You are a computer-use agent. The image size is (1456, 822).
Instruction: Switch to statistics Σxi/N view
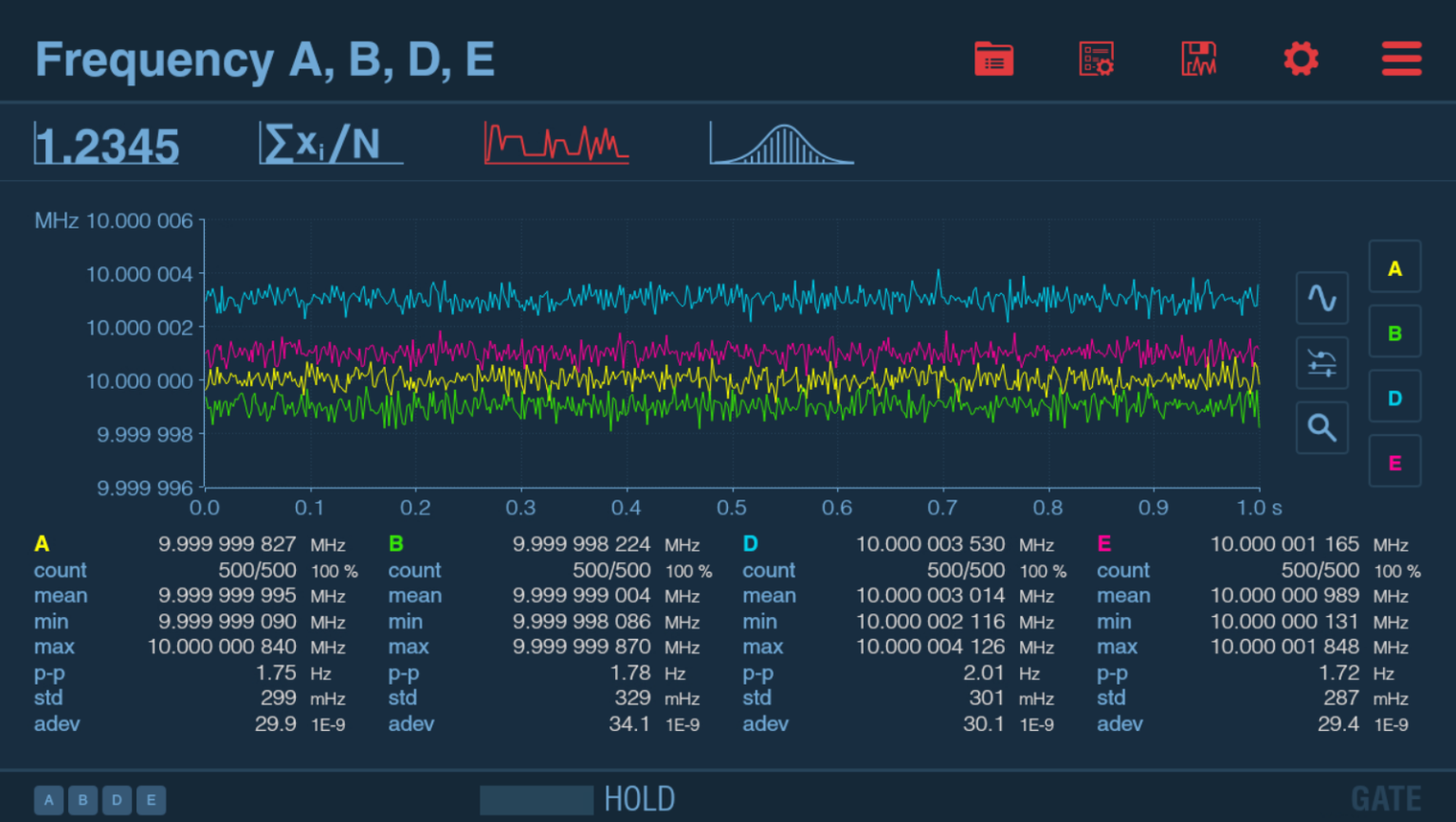click(x=330, y=144)
